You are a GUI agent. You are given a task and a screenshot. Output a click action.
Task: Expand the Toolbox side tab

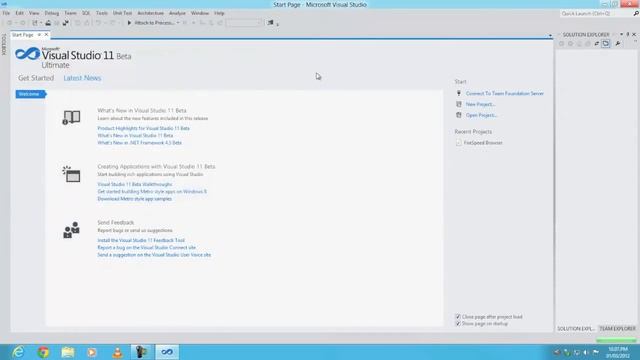pos(4,44)
